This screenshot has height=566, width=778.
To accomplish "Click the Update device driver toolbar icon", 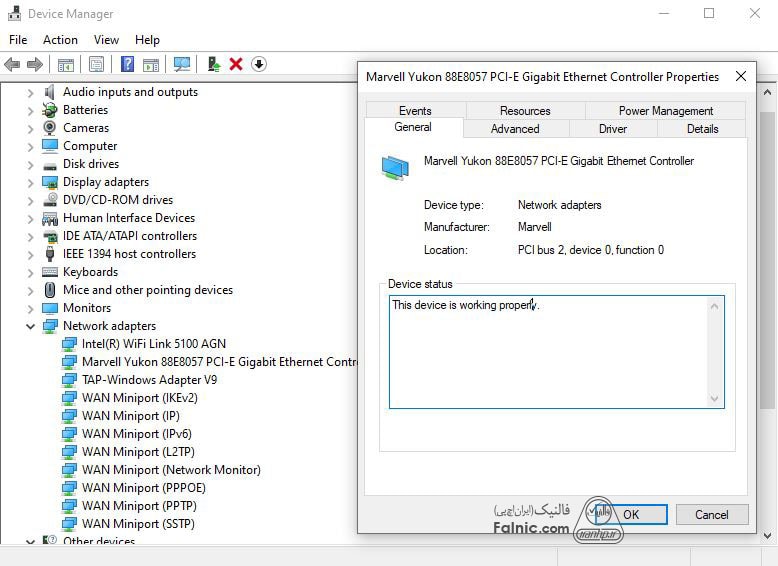I will [213, 64].
